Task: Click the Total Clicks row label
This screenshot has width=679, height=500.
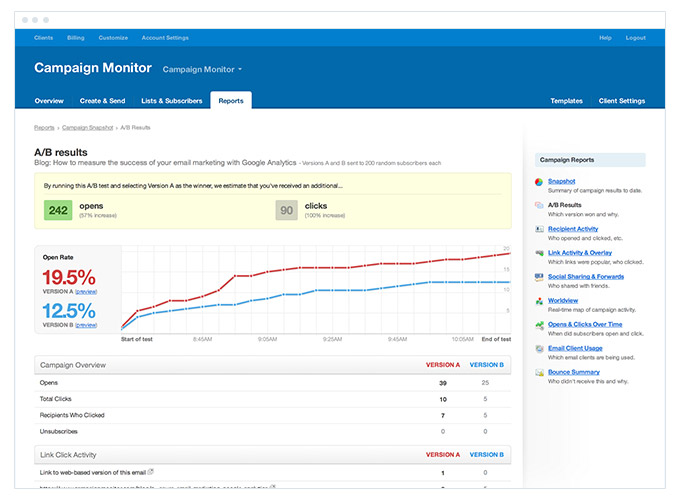Action: (x=55, y=399)
